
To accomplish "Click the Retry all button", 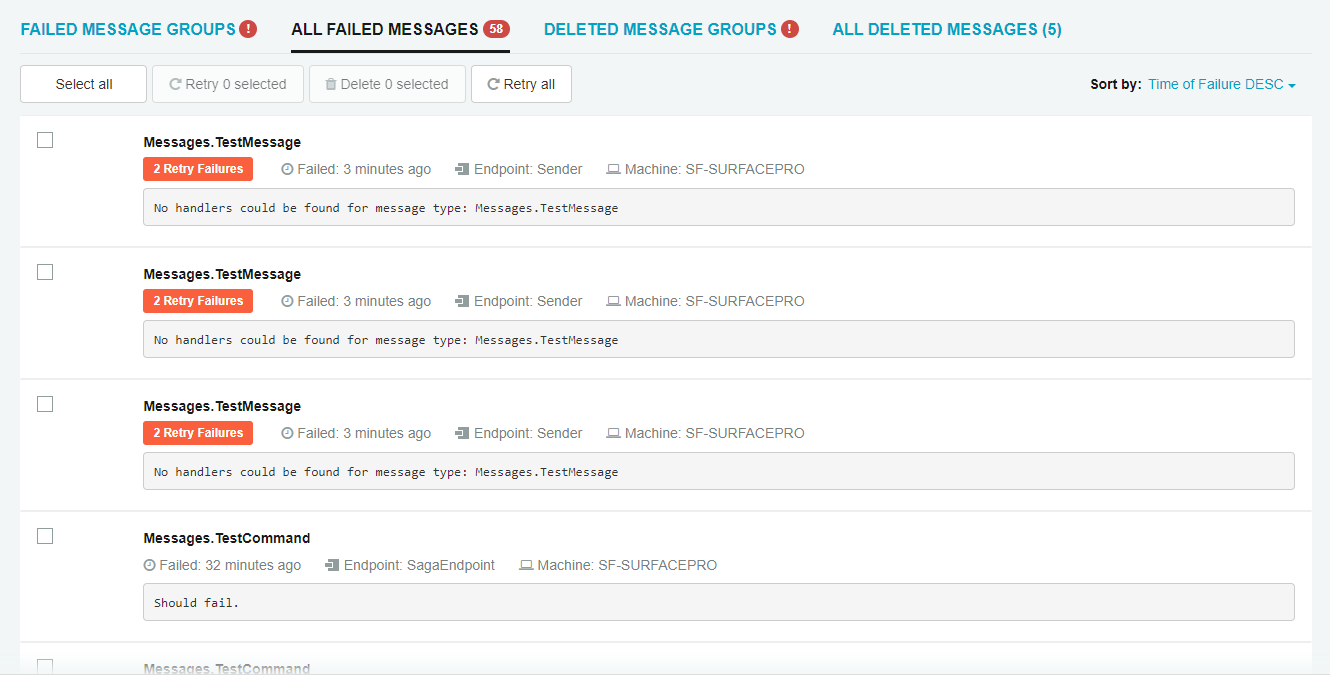I will tap(521, 85).
